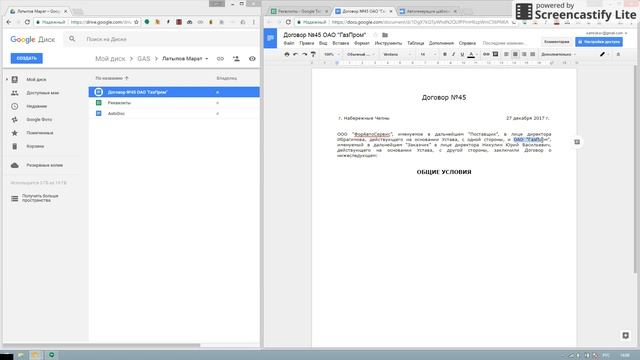This screenshot has width=640, height=360.
Task: Open the Инструменты menu in Docs
Action: [x=388, y=43]
